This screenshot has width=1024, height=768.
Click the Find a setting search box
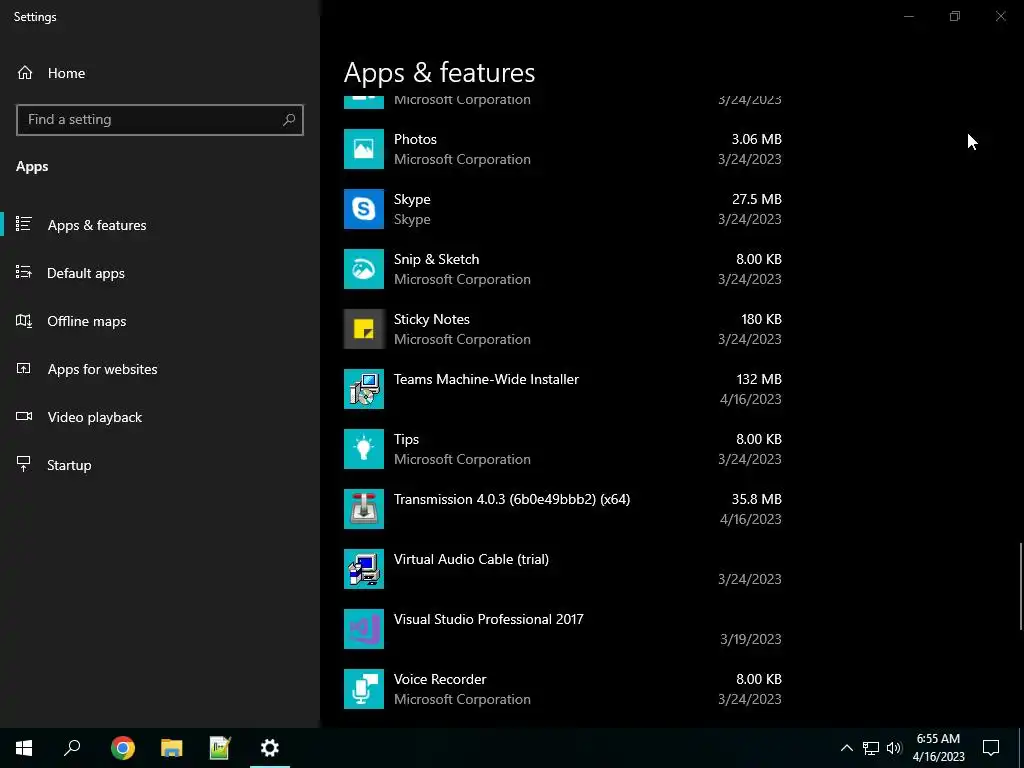click(160, 120)
